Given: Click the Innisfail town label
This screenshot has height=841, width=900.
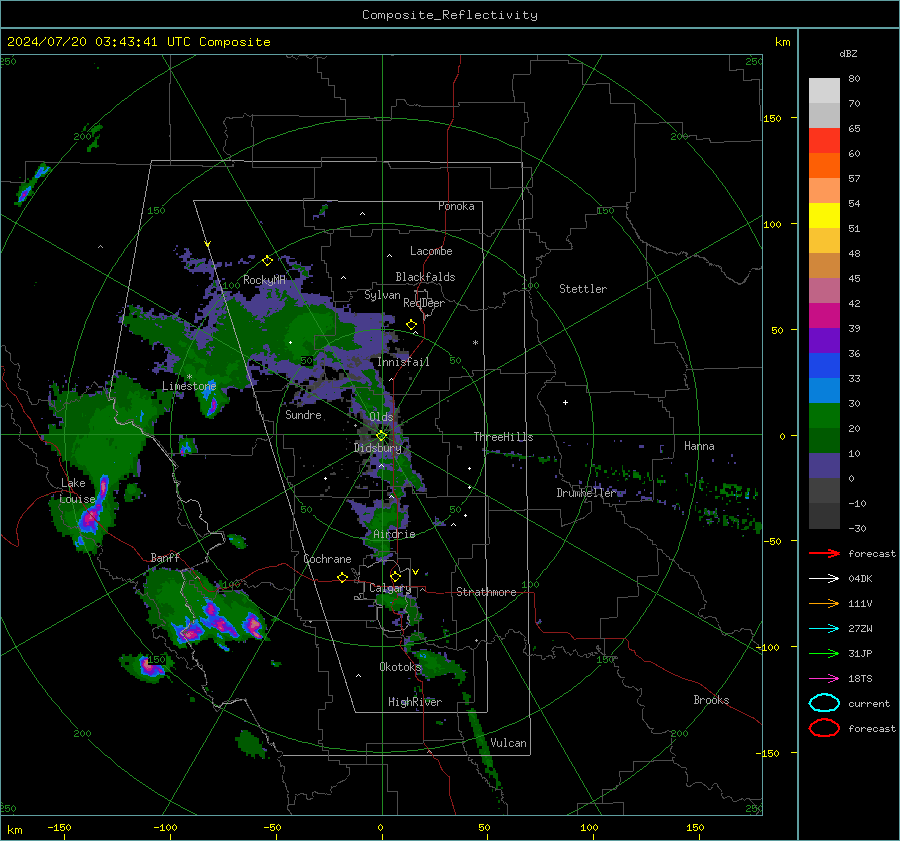Looking at the screenshot, I should 403,362.
